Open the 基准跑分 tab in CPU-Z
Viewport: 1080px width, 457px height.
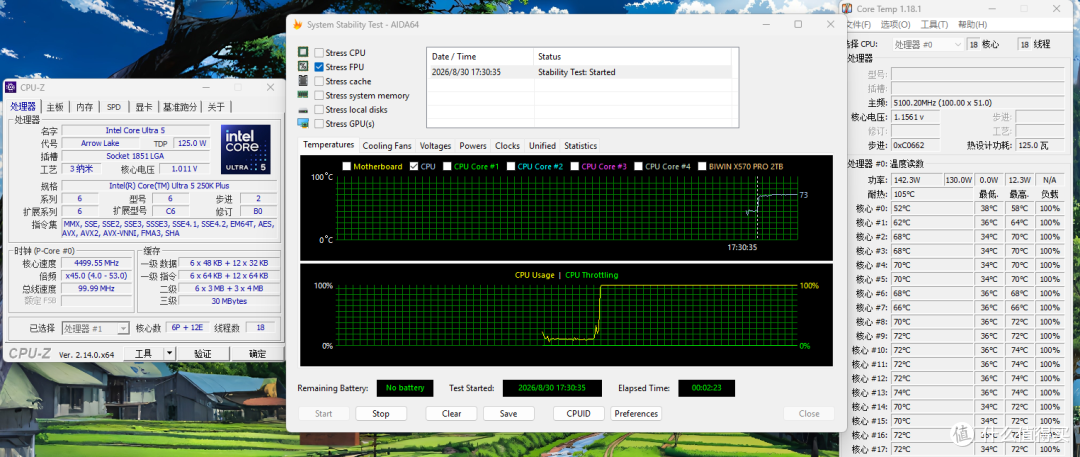[x=180, y=107]
